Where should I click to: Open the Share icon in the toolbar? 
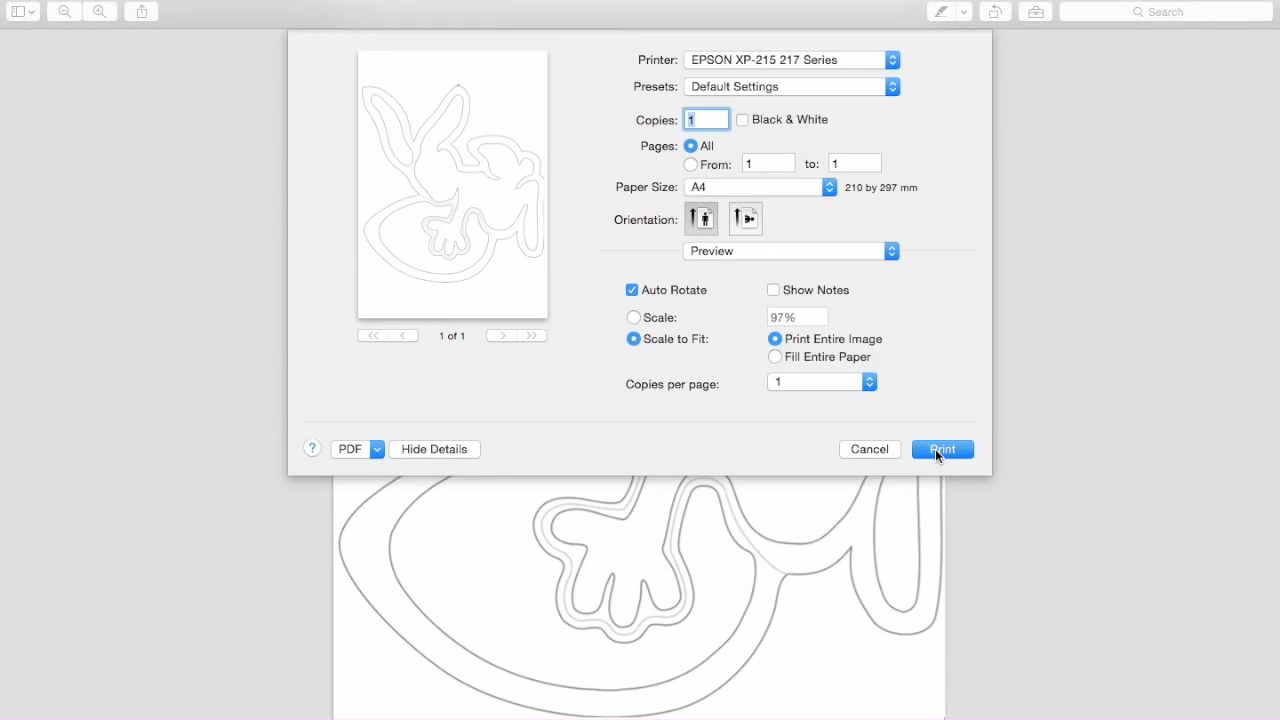141,11
